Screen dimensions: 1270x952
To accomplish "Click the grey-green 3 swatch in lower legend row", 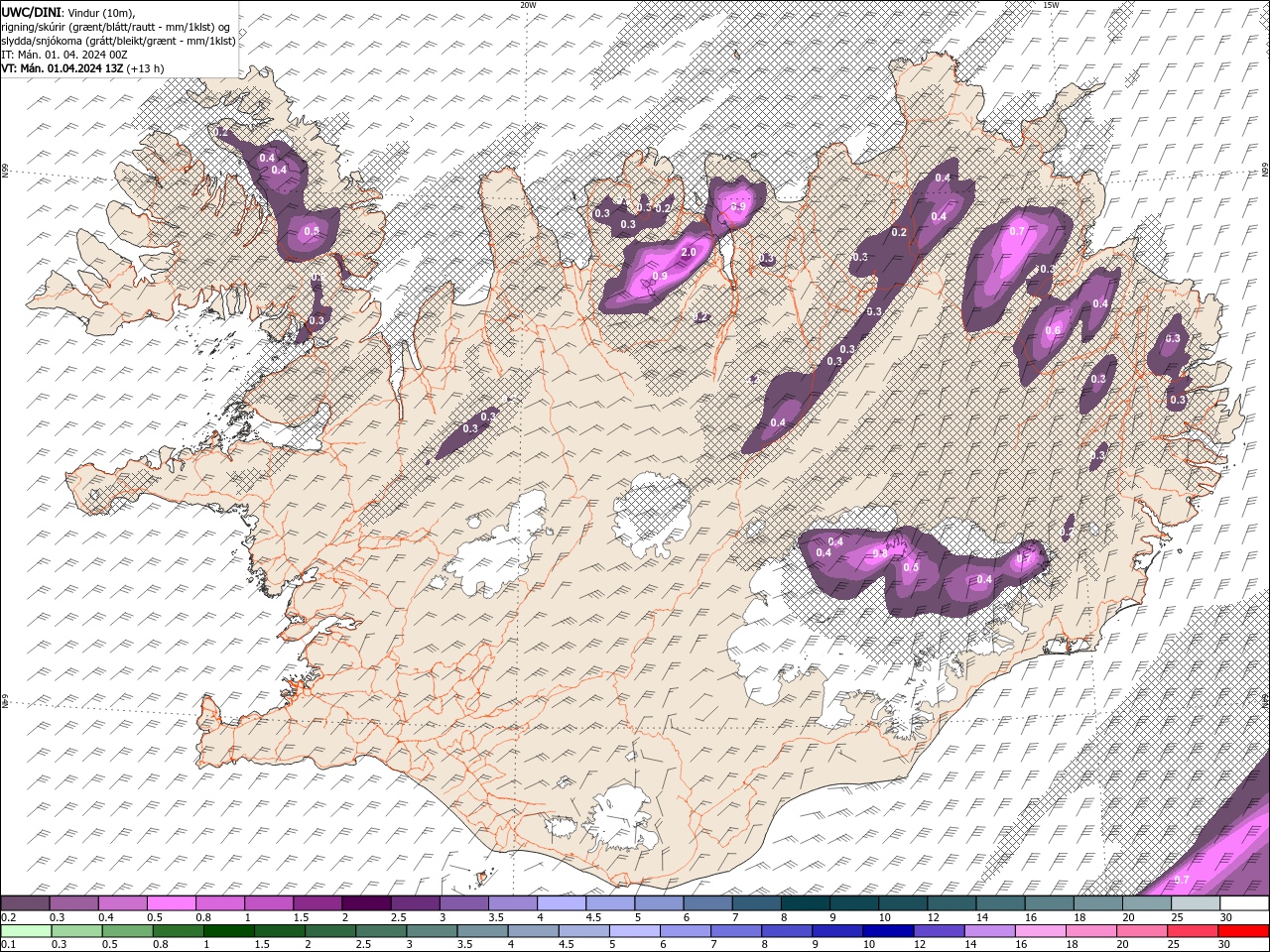I will coord(432,931).
